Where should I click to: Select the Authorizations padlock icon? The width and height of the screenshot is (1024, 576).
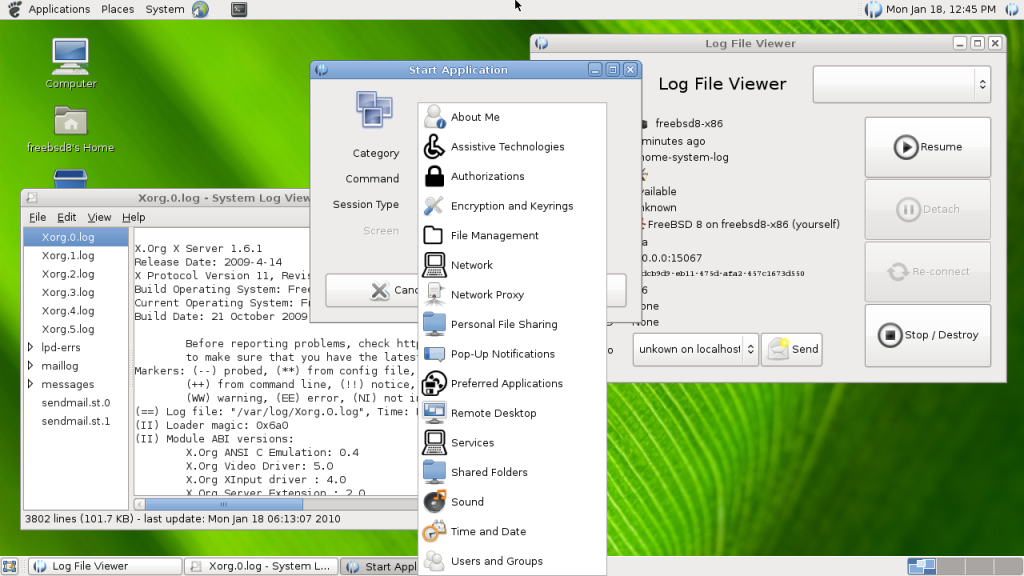coord(434,176)
